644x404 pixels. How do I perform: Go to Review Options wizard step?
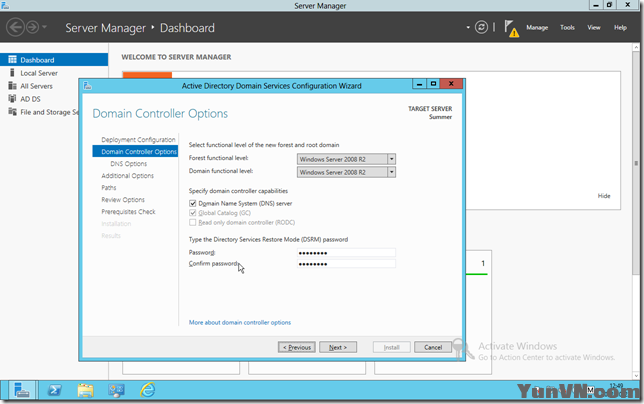123,200
